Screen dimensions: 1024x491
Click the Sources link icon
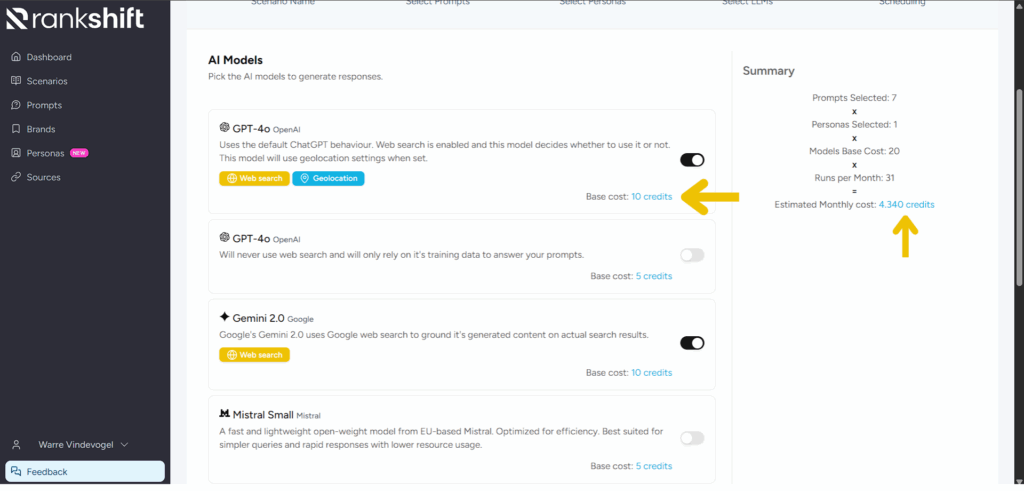pyautogui.click(x=16, y=177)
